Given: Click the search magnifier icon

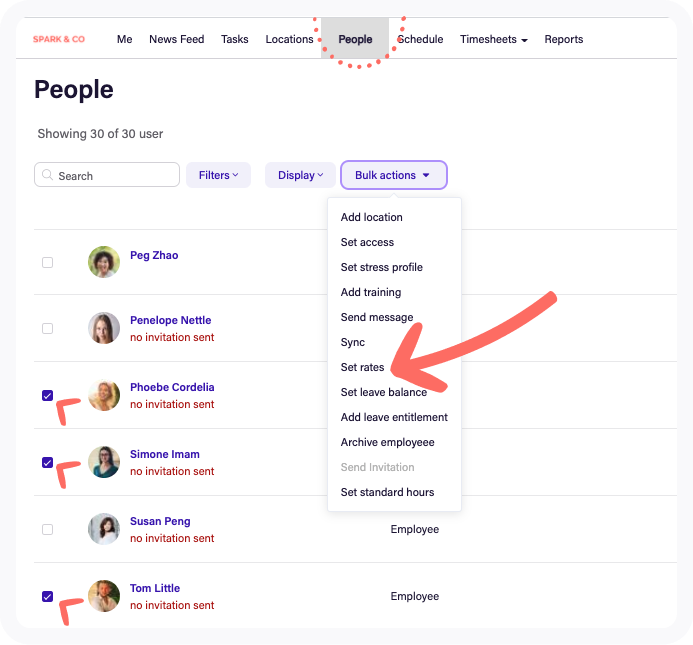Looking at the screenshot, I should [47, 175].
